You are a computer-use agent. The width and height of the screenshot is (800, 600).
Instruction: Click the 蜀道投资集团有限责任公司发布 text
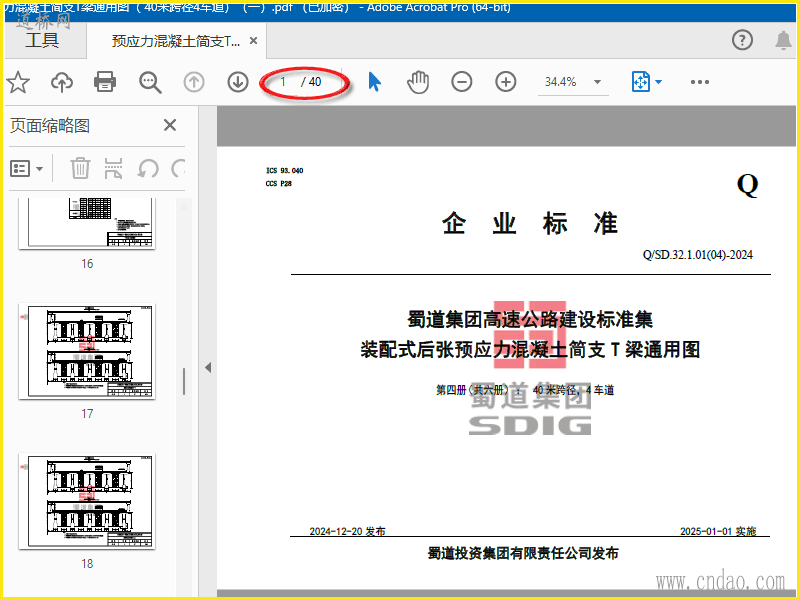point(523,554)
